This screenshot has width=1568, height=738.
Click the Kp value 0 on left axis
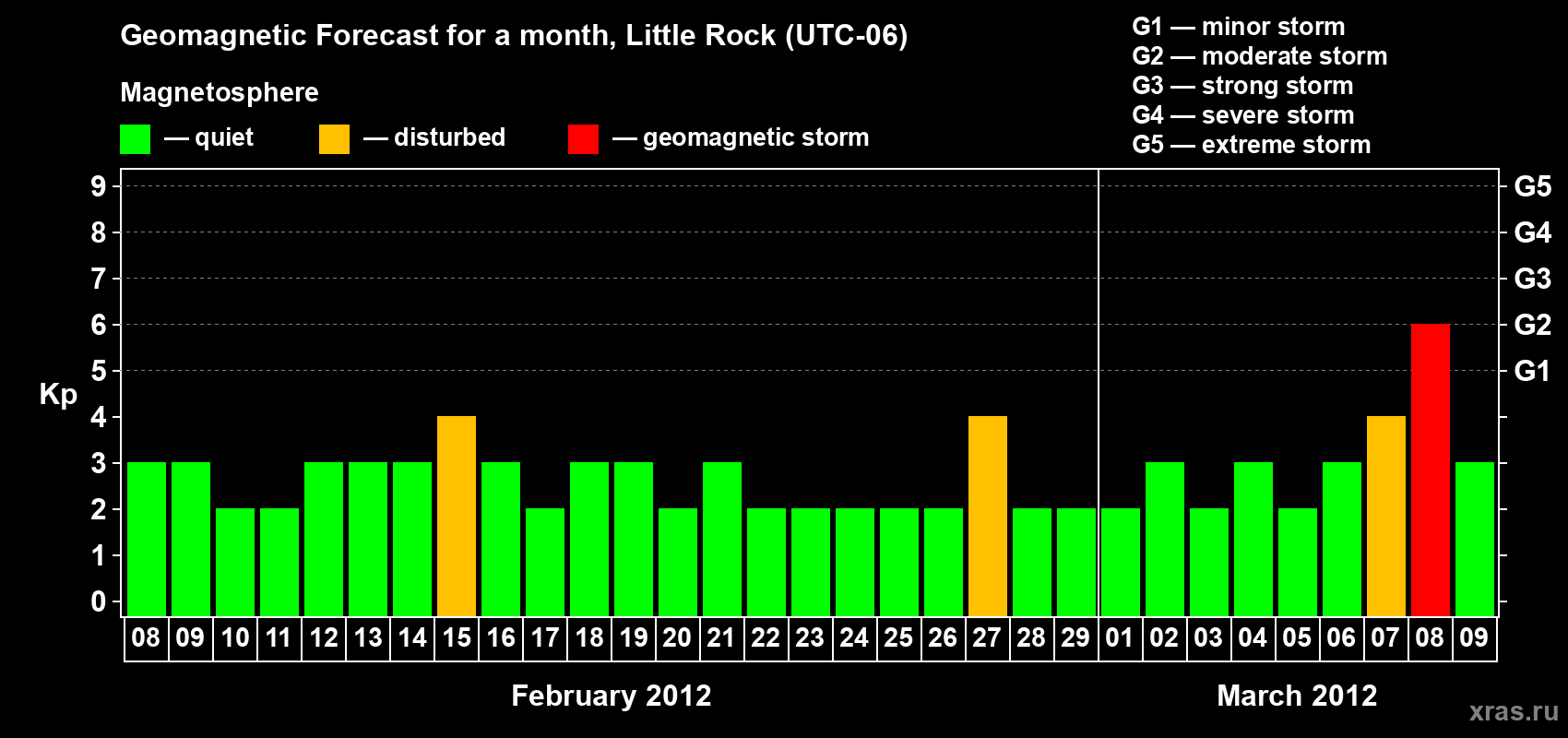[x=99, y=601]
